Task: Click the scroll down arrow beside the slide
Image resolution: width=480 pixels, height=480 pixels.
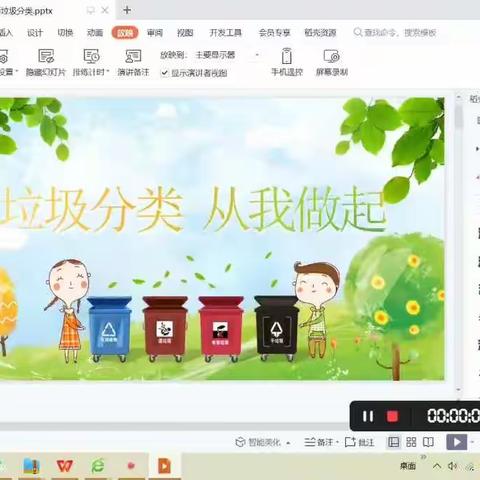Action: click(x=459, y=389)
